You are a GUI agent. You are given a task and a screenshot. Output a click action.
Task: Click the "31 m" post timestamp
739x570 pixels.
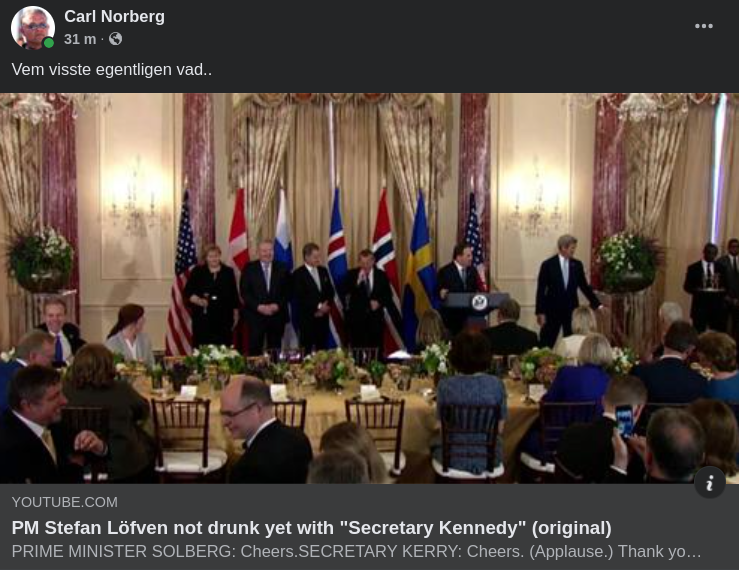coord(80,39)
